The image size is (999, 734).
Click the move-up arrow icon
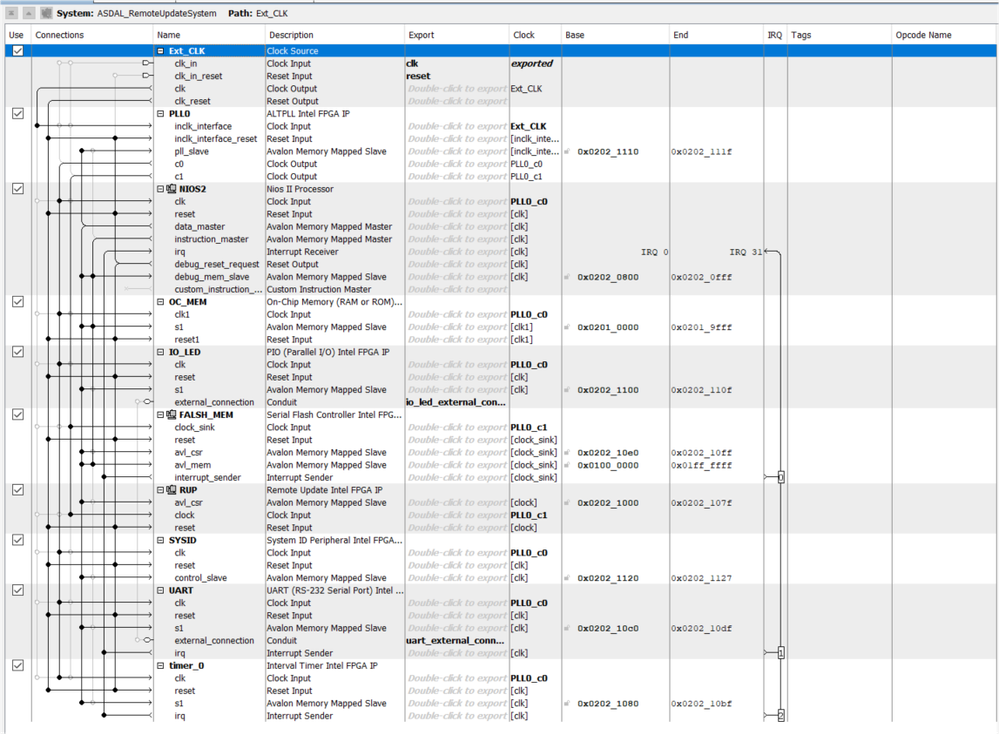pos(29,13)
